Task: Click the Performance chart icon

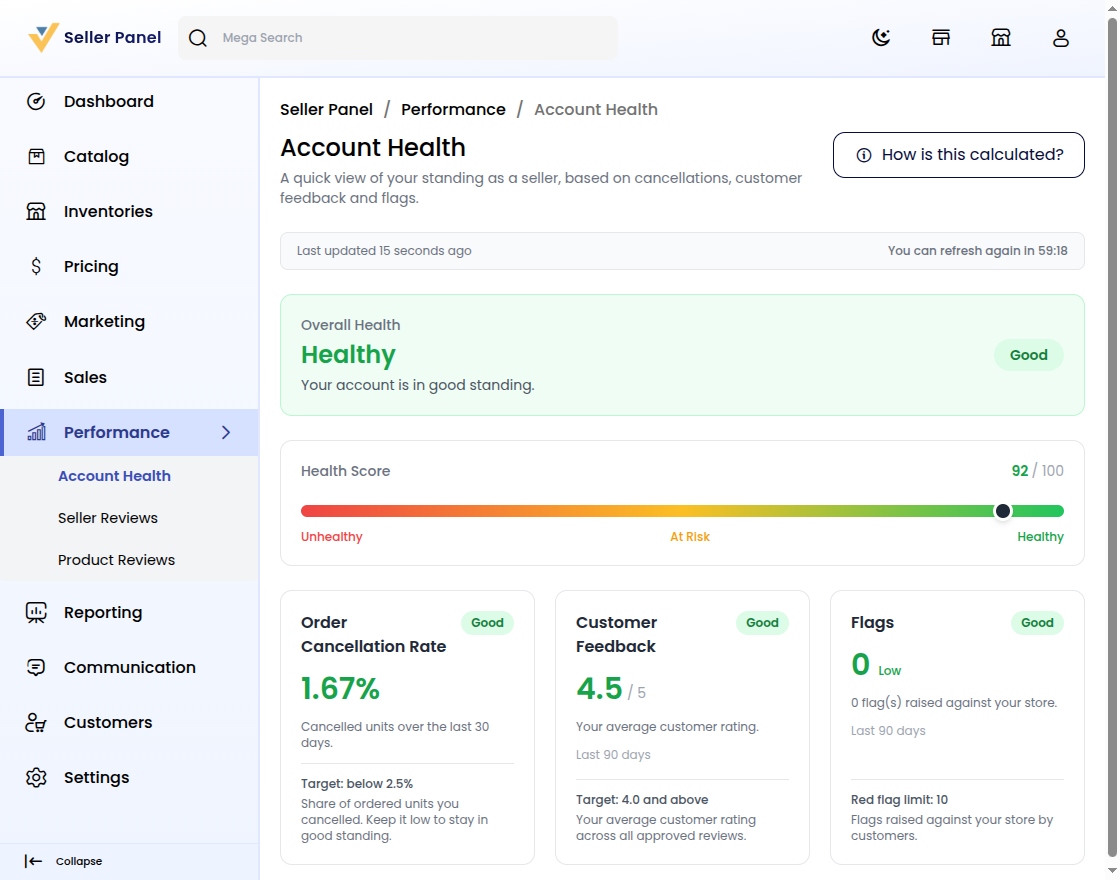Action: pos(36,432)
